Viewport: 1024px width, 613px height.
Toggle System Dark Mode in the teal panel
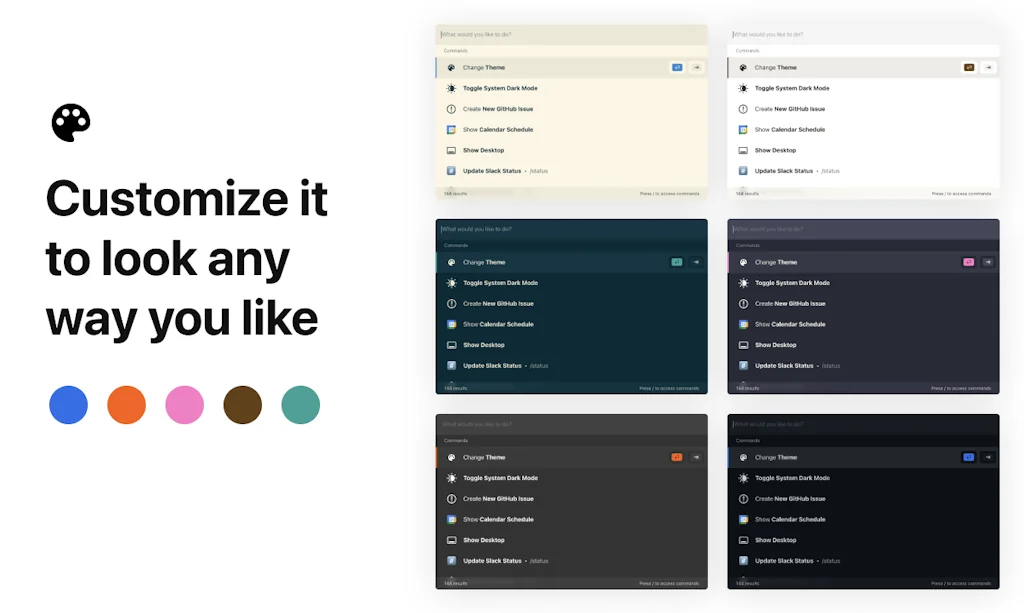tap(500, 283)
